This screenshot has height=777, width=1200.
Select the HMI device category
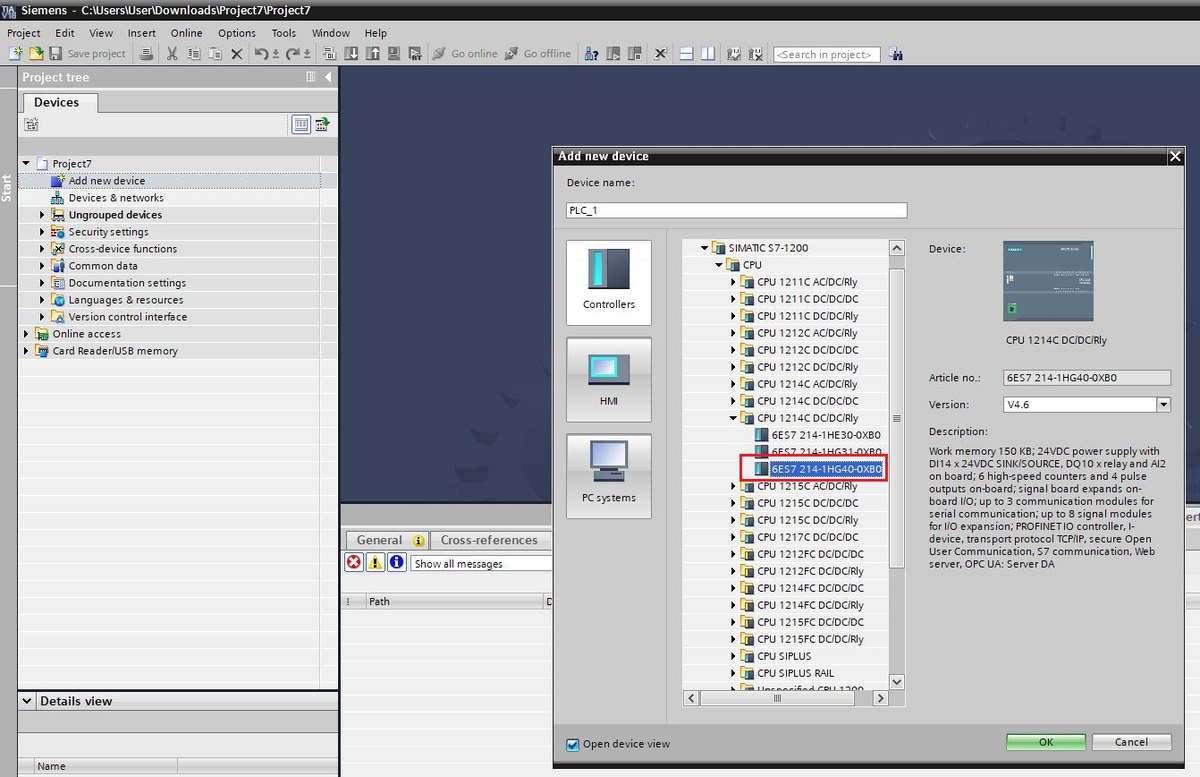point(609,380)
